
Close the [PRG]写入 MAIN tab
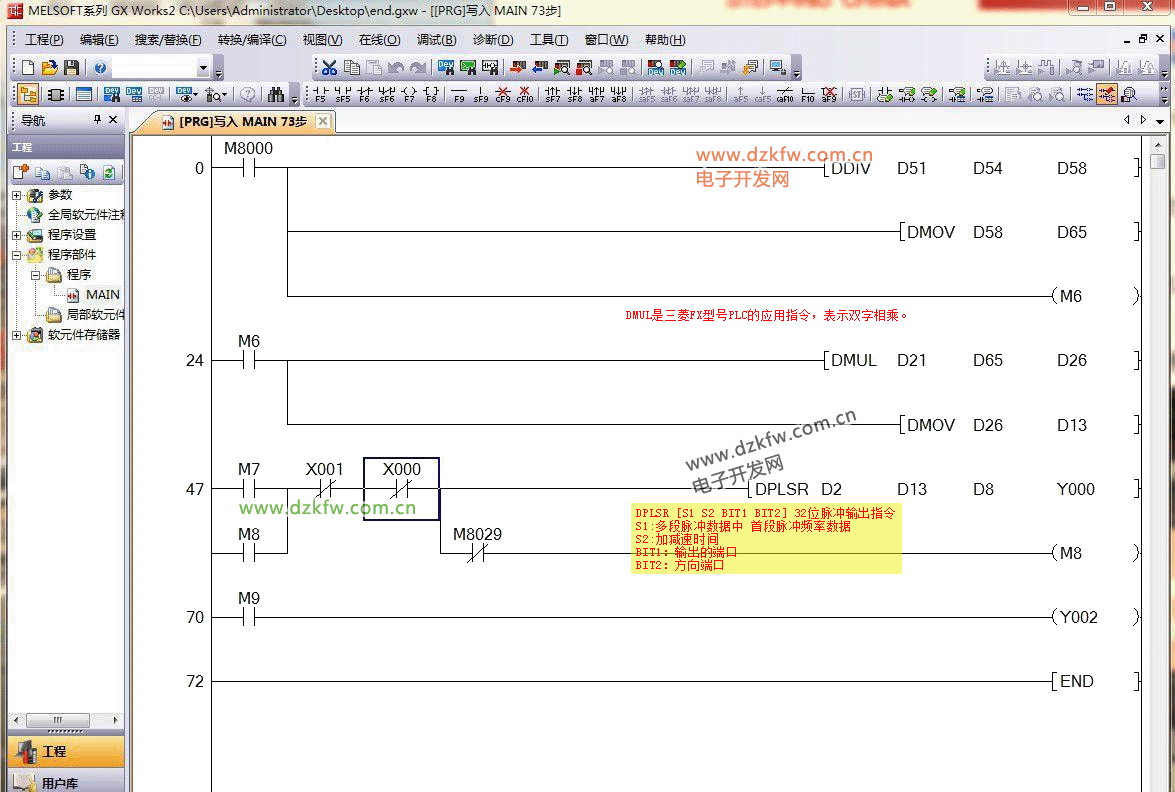point(322,121)
